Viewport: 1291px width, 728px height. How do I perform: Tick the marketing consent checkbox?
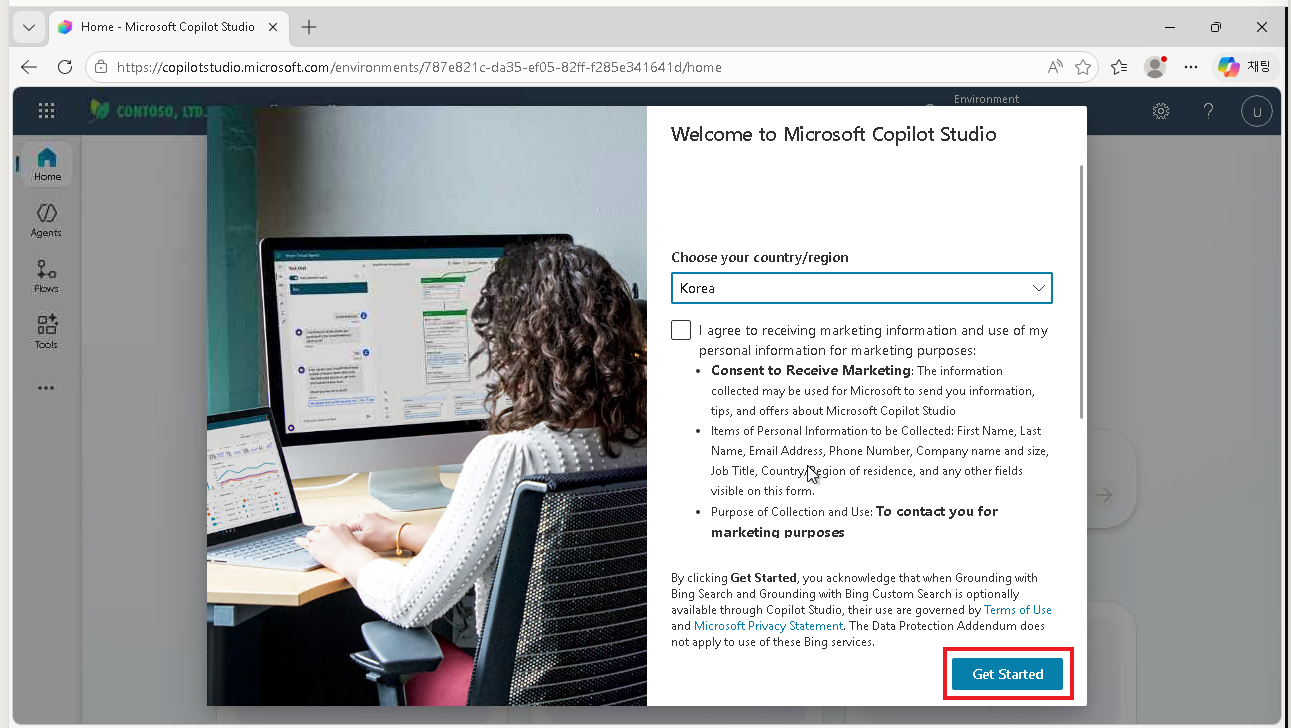681,330
